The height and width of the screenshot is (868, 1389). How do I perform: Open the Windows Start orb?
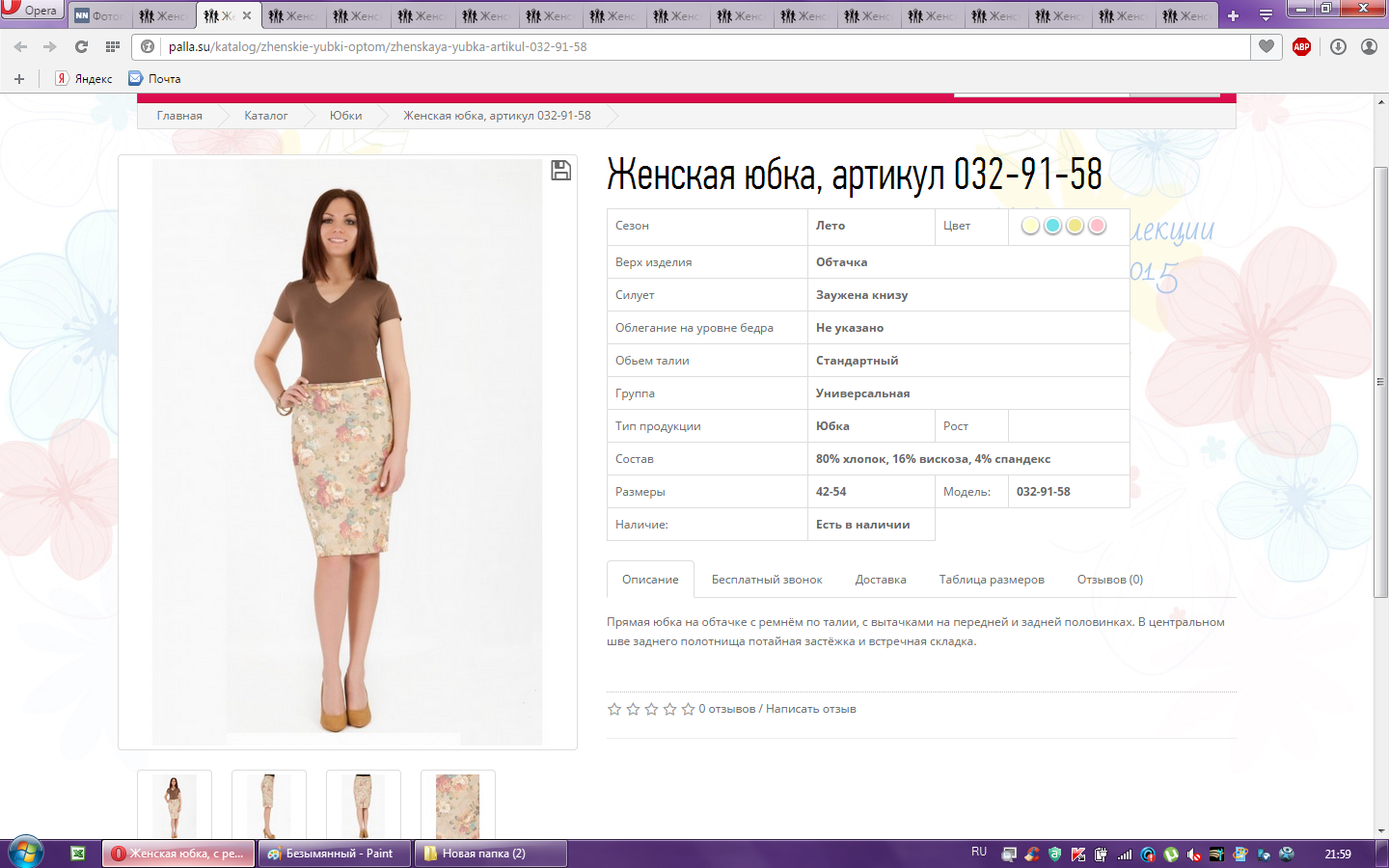(x=26, y=853)
